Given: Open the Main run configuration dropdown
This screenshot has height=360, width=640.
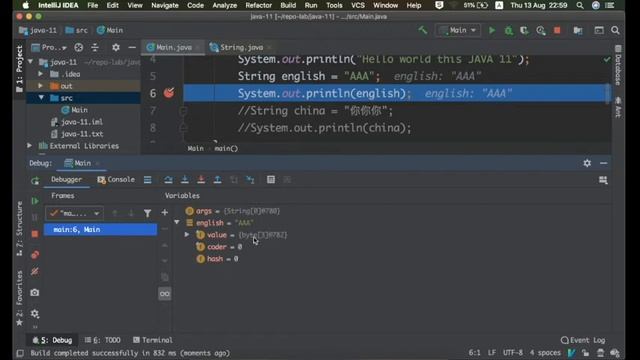Looking at the screenshot, I should click(458, 30).
